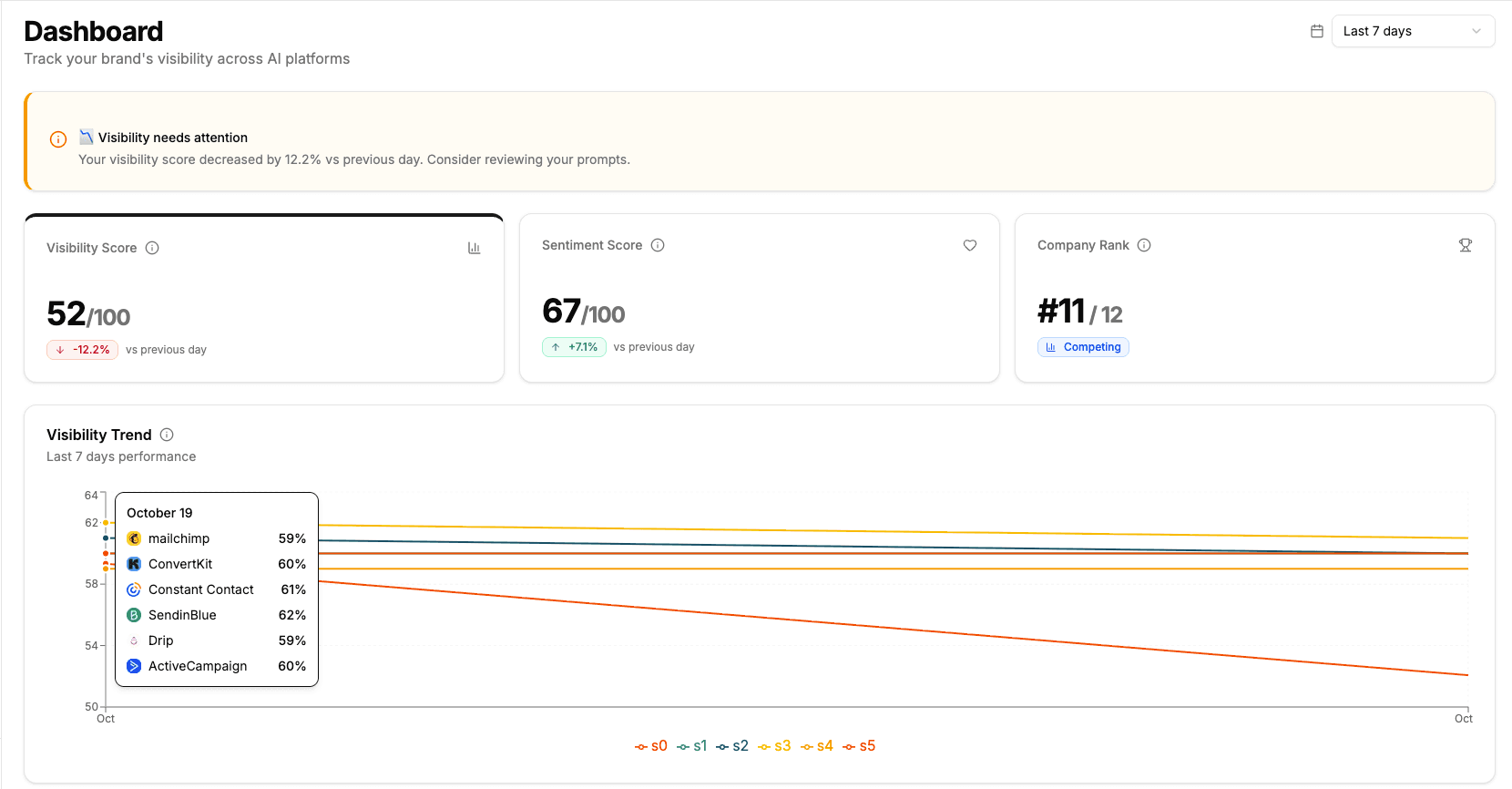Click the 50 label on the chart y-axis

pyautogui.click(x=91, y=706)
